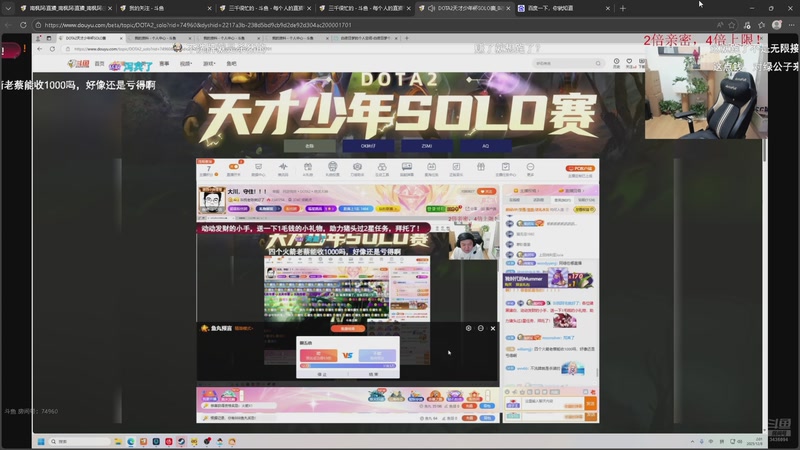Click 结束 in the prediction dialog
The width and height of the screenshot is (800, 450).
(x=373, y=374)
